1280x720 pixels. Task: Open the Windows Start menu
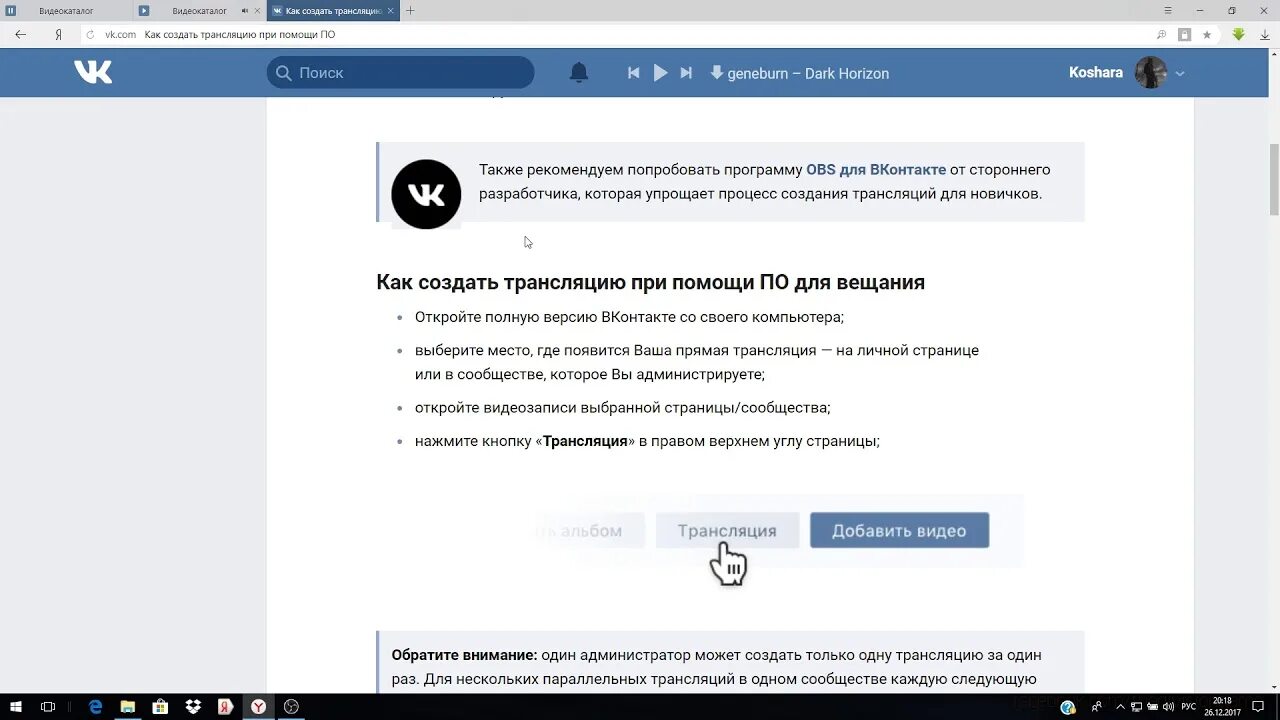click(16, 707)
